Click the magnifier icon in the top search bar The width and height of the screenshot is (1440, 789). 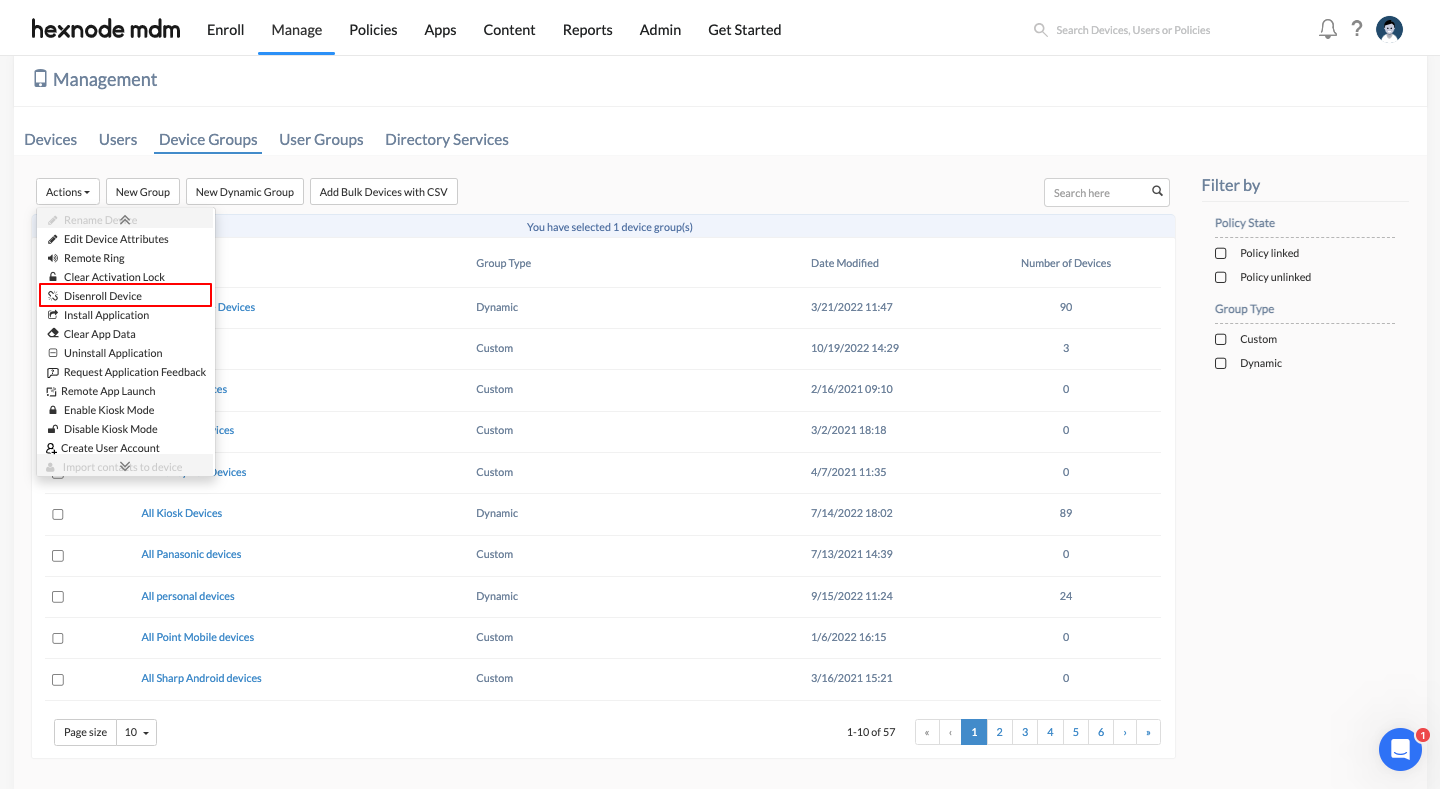(1040, 30)
